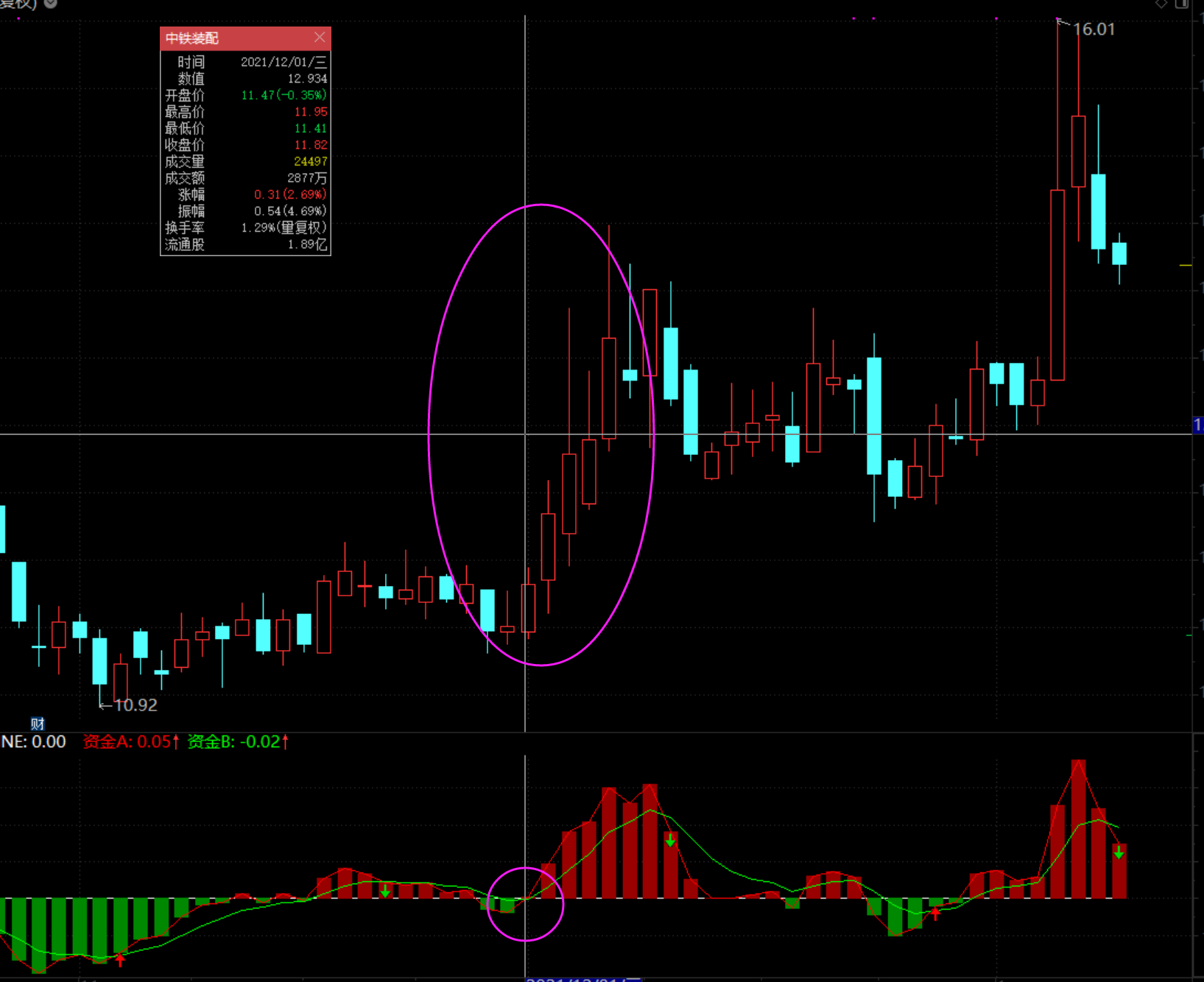
Task: Click the 开盘价 11.47 row
Action: click(245, 95)
